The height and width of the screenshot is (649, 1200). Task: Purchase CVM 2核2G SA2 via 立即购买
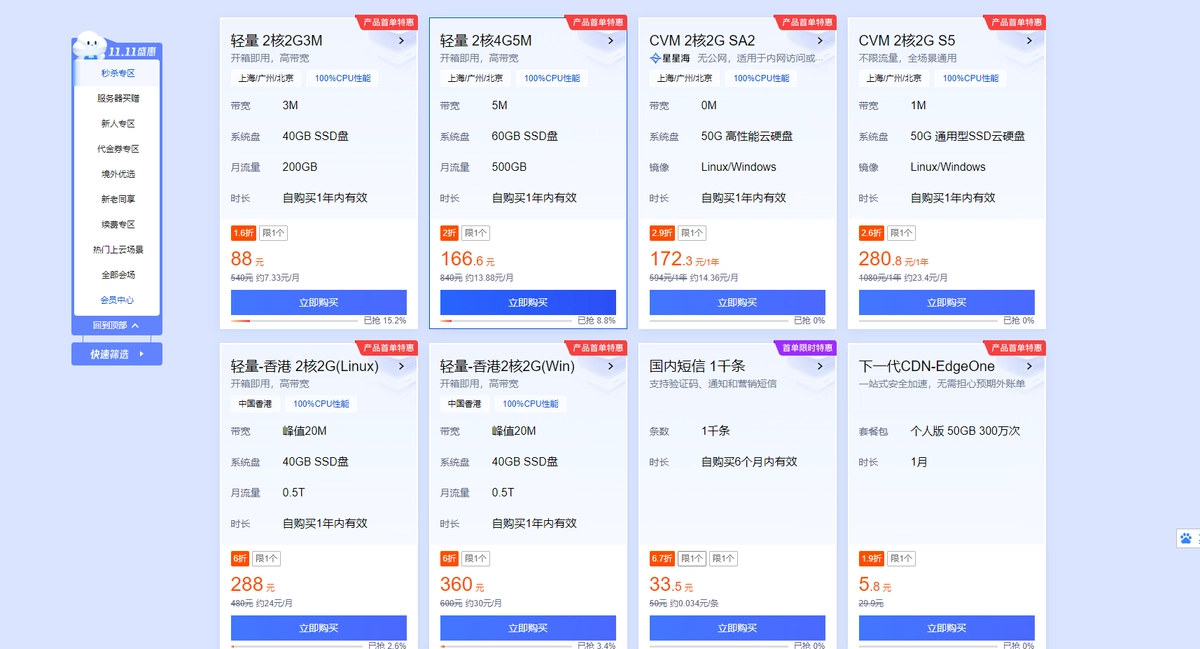[737, 303]
